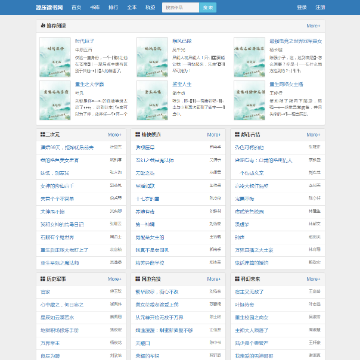The image size is (360, 360).
Task: Open the 全本 nav item
Action: click(132, 7)
